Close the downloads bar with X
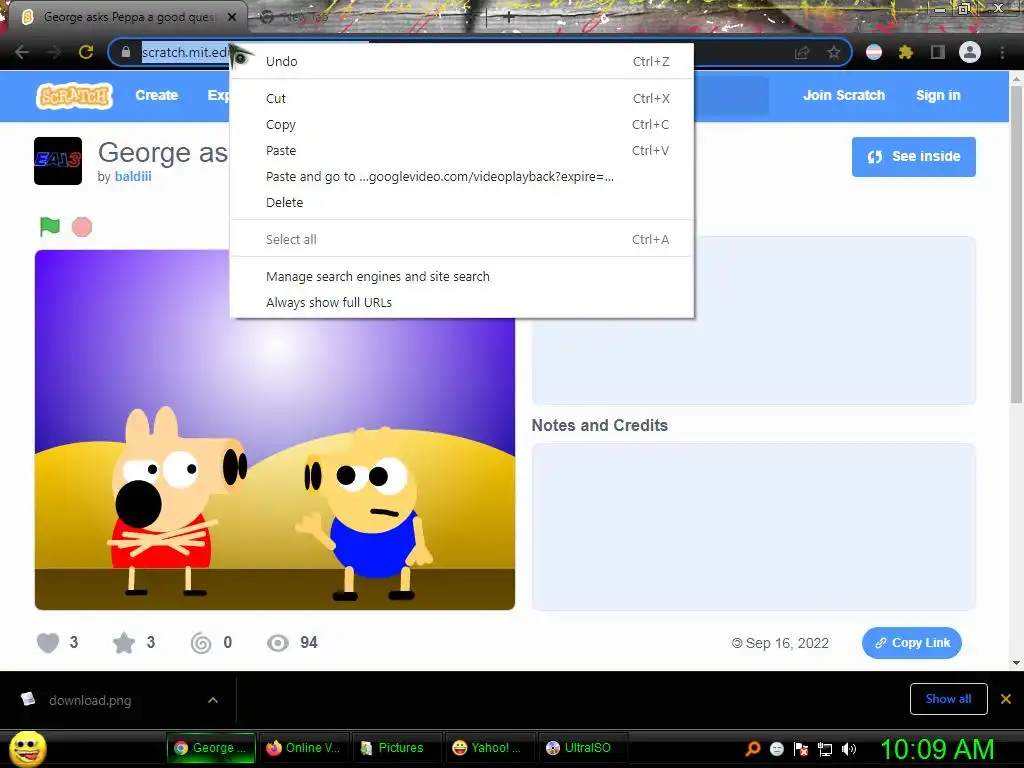 coord(1006,699)
